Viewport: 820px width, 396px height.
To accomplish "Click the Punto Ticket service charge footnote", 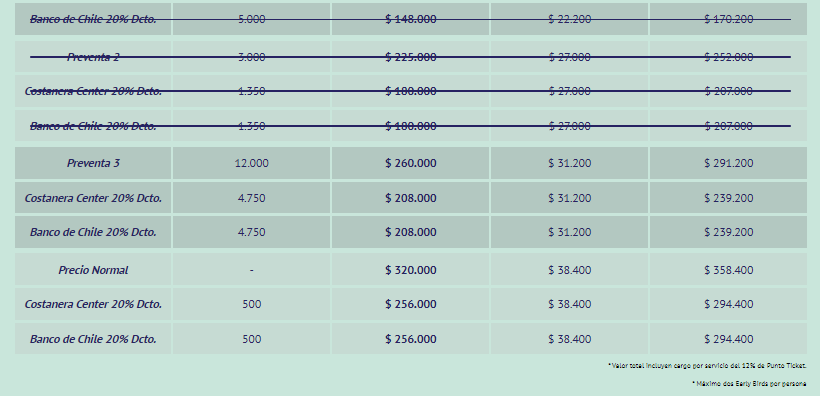I will pyautogui.click(x=707, y=366).
